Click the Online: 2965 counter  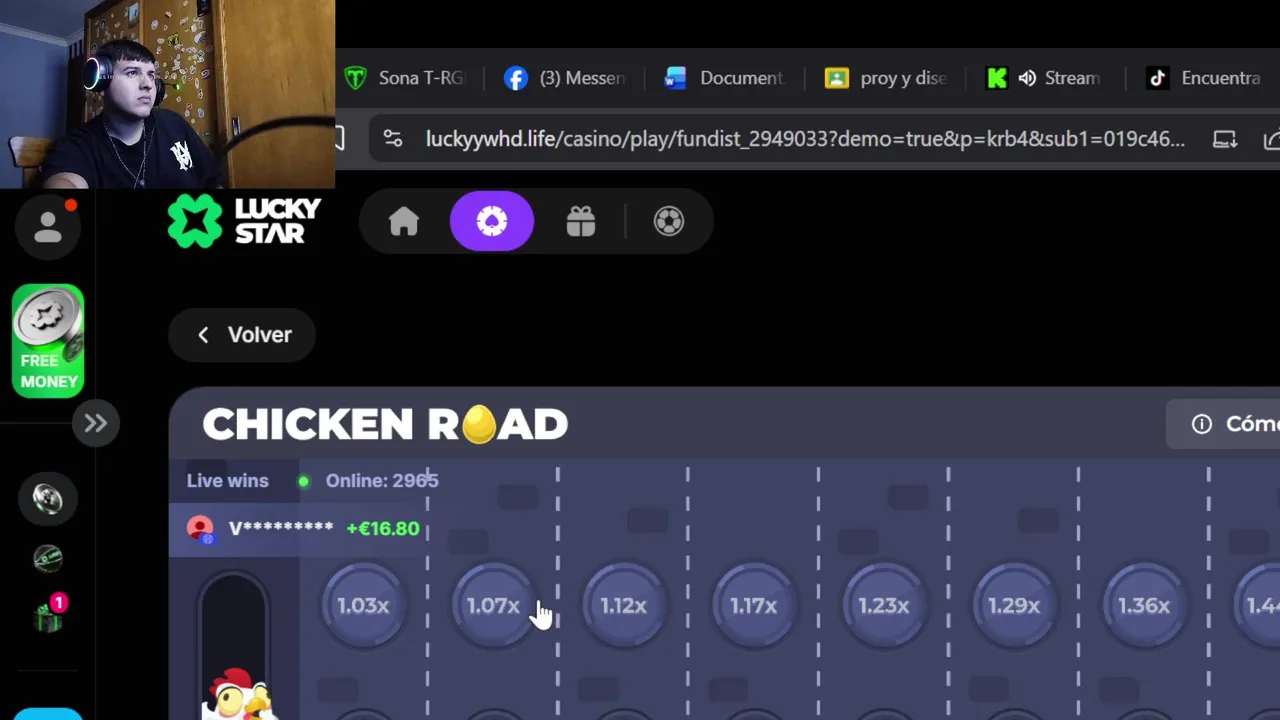click(382, 481)
